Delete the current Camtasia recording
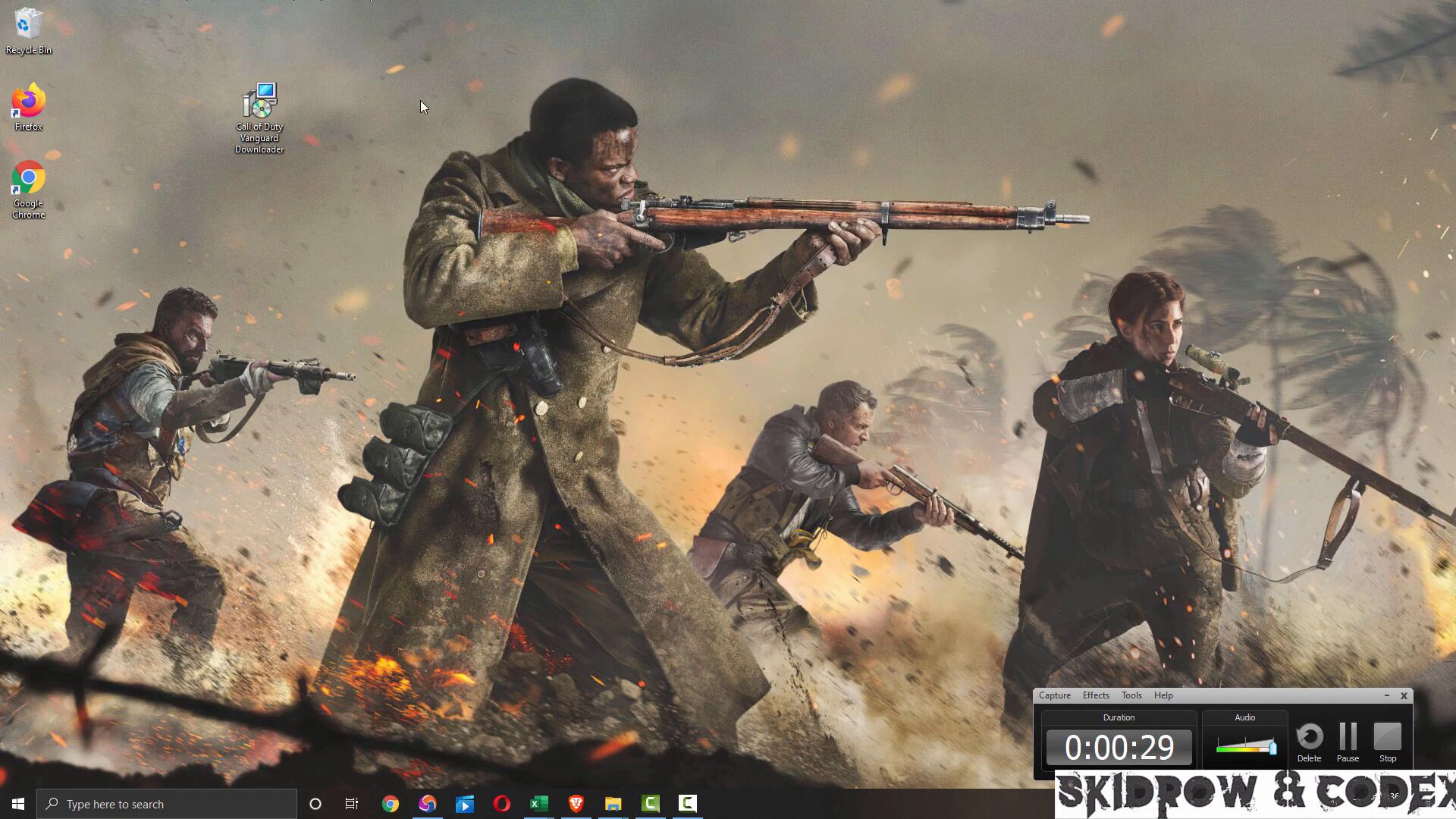 [x=1309, y=738]
